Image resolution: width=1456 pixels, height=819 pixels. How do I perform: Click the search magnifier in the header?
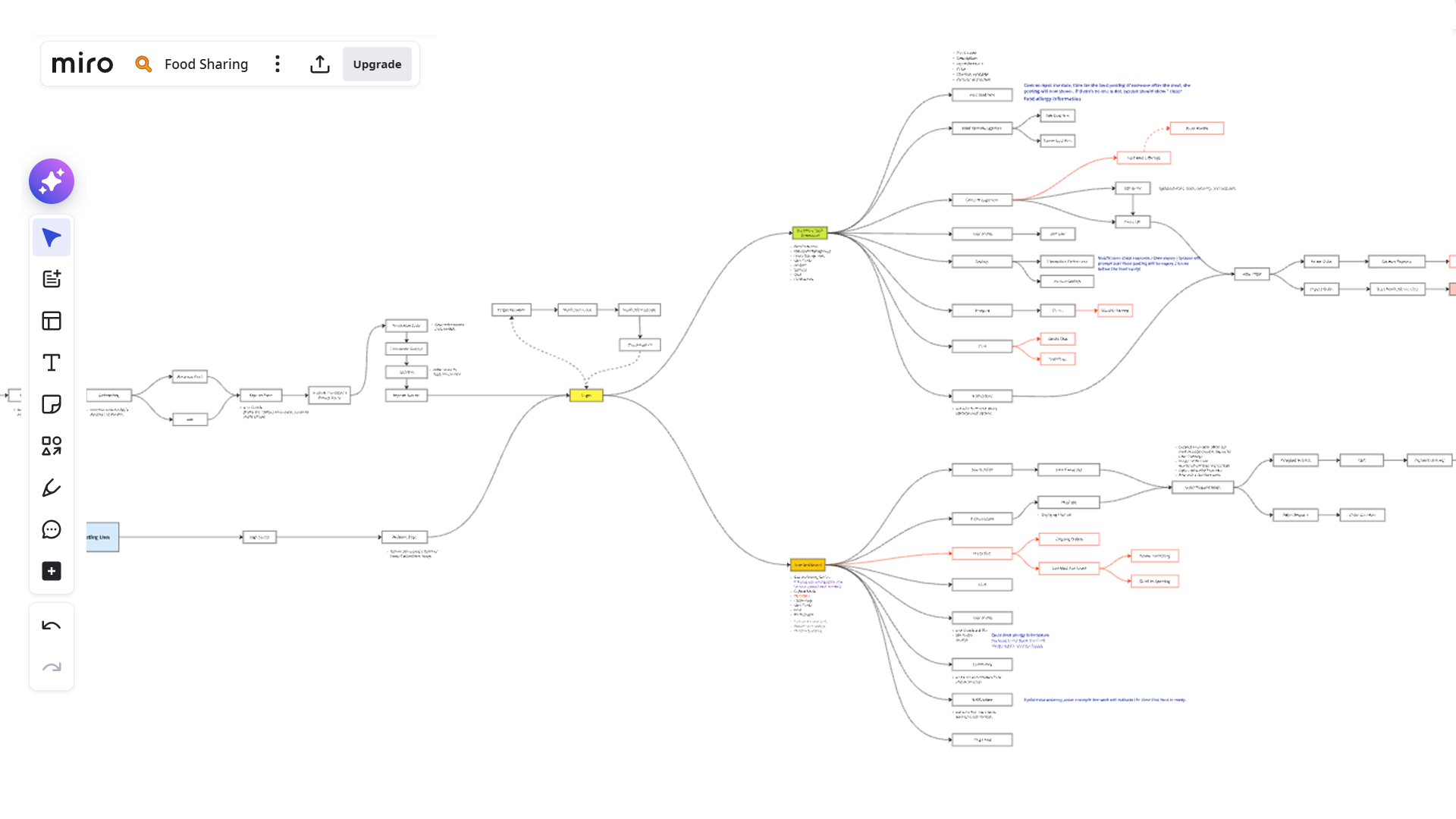coord(143,64)
